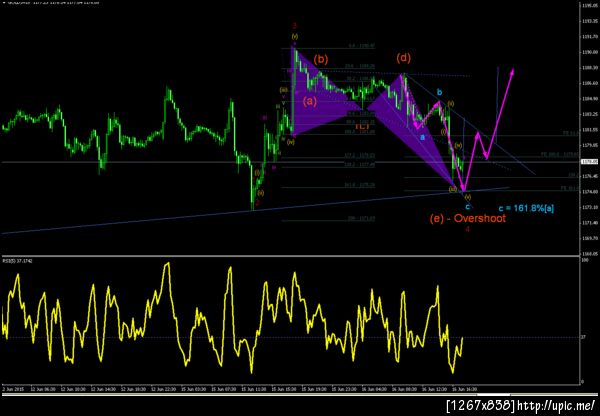Click the red '3' label above the peak
Image resolution: width=600 pixels, height=416 pixels.
(x=295, y=26)
